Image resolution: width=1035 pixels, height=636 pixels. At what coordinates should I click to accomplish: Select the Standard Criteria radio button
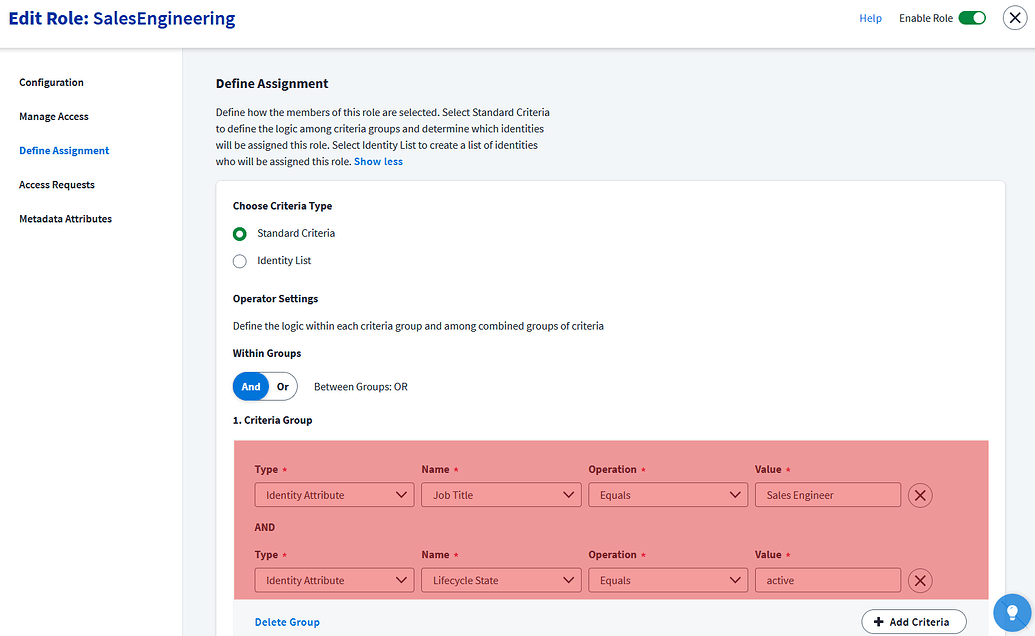tap(240, 233)
